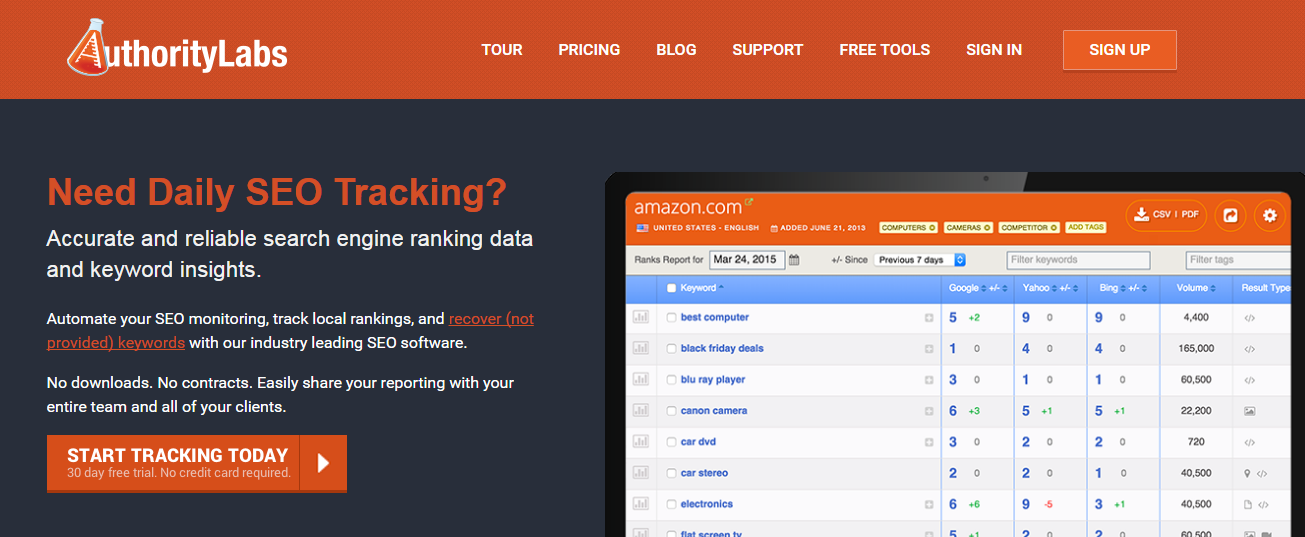
Task: Click the ADD TAGS button
Action: coord(1086,228)
